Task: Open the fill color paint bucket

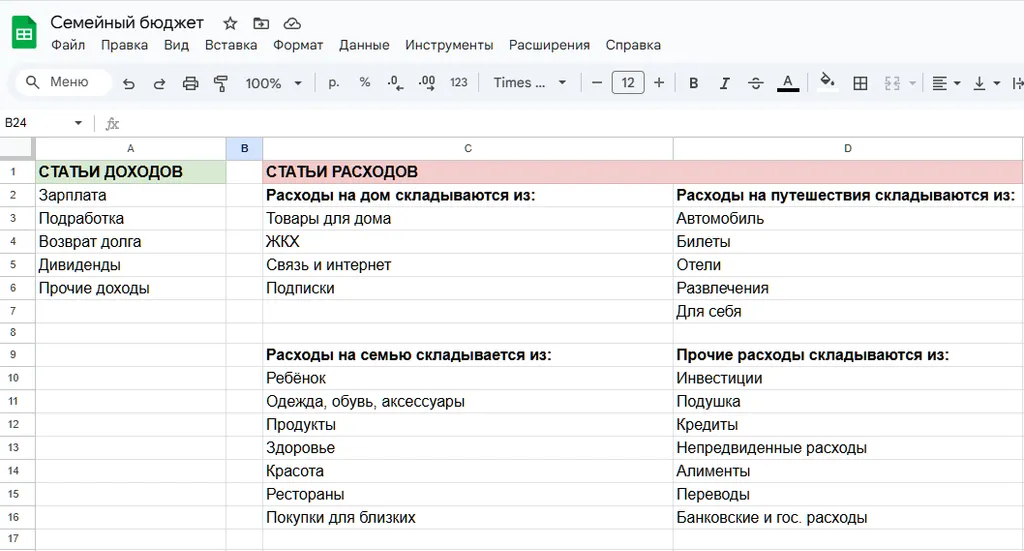Action: pyautogui.click(x=826, y=82)
